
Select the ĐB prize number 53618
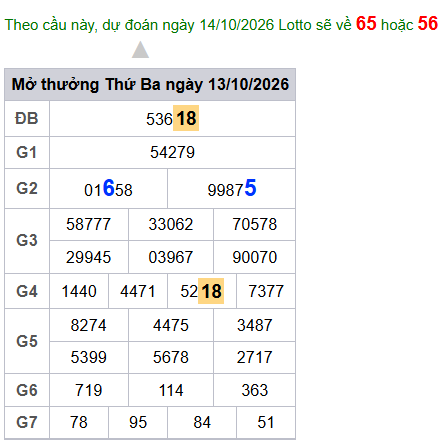(172, 119)
